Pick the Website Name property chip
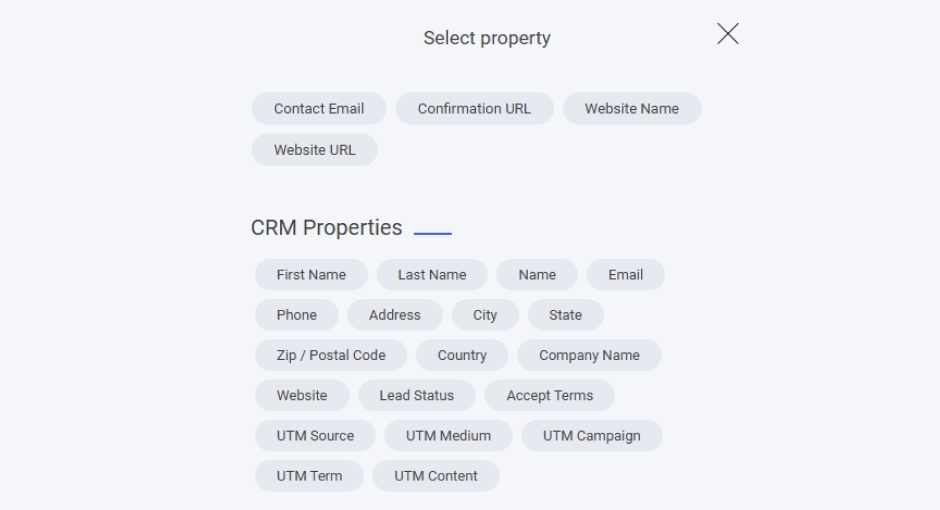 tap(631, 109)
